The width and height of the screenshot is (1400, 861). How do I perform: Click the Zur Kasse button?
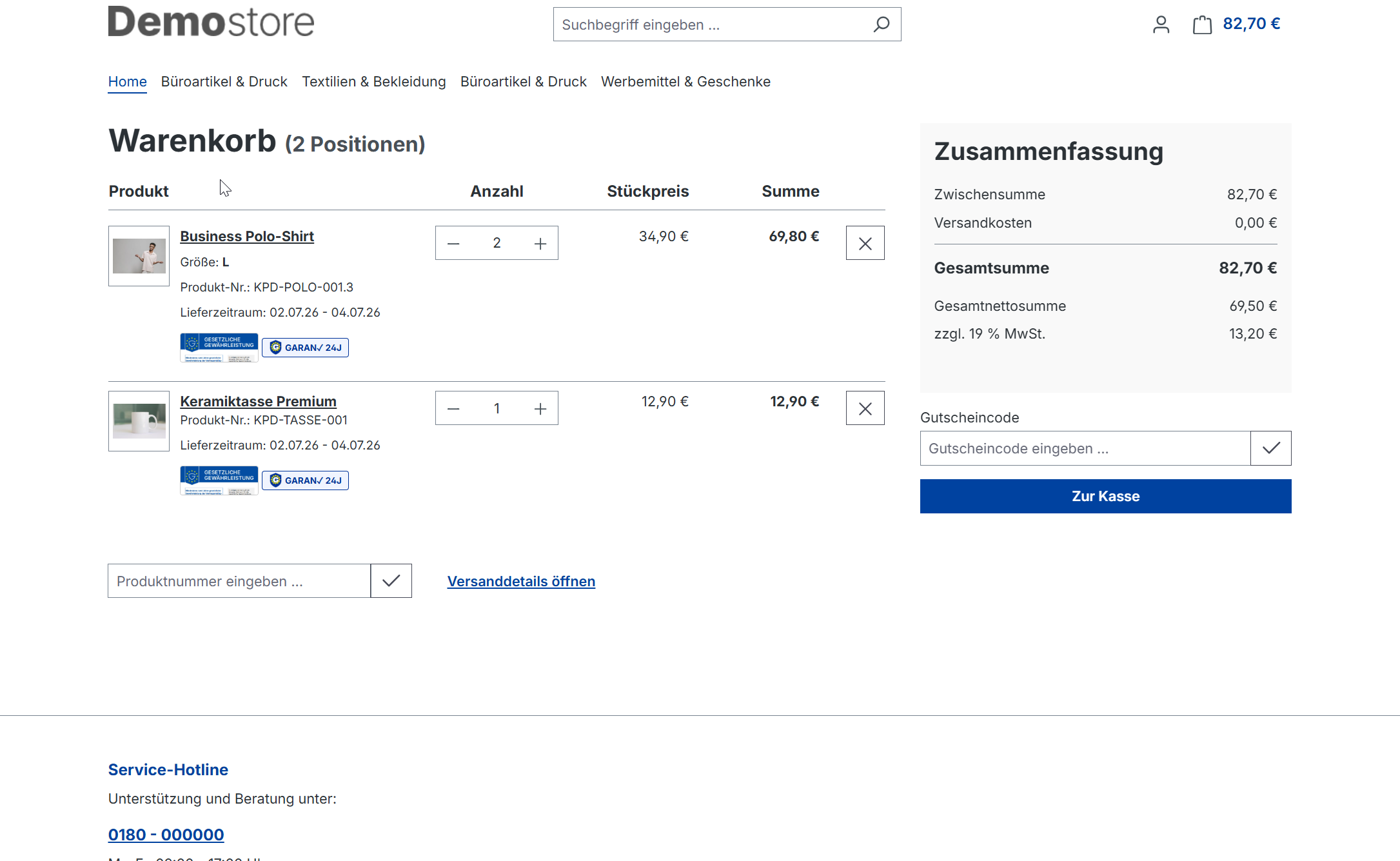click(x=1105, y=497)
